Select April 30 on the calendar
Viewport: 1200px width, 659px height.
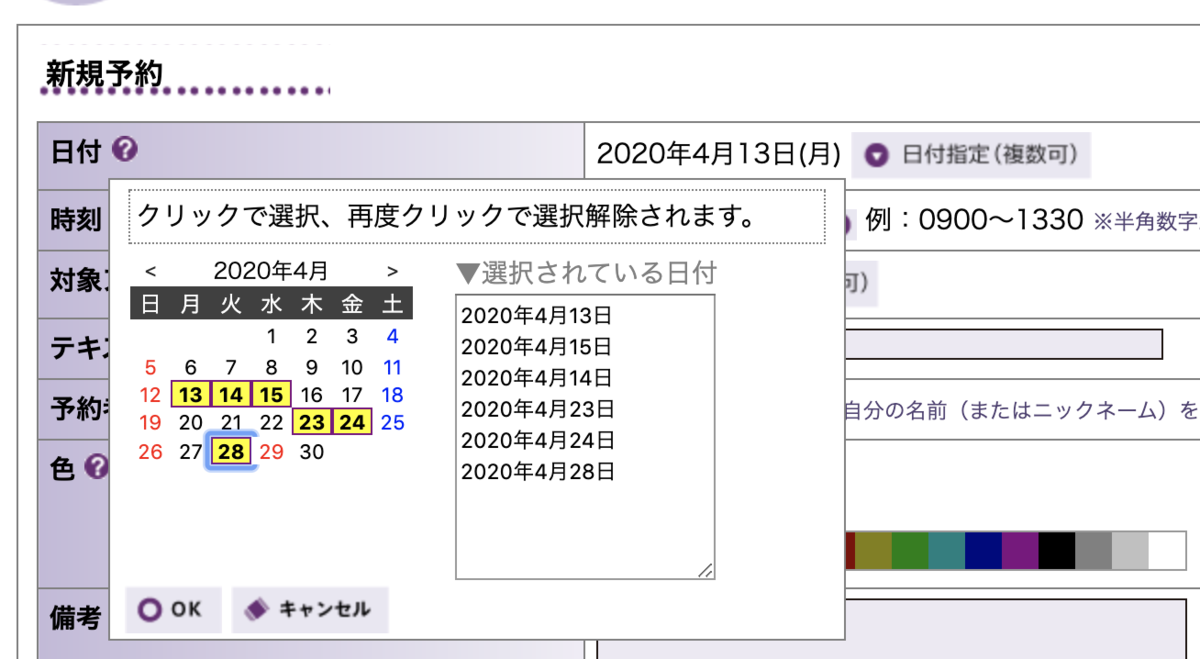[x=311, y=451]
